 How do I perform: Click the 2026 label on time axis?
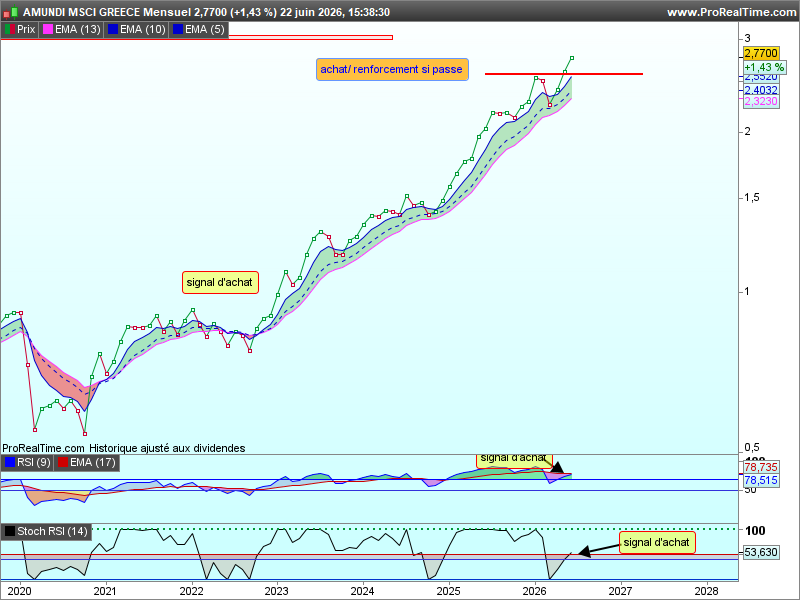pos(535,591)
